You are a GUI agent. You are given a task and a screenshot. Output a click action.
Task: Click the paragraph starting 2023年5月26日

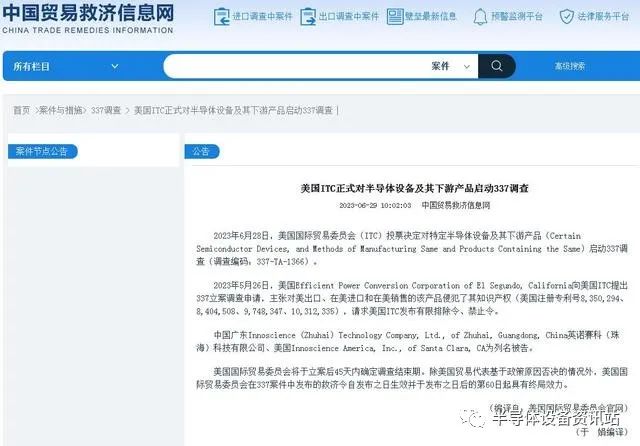[x=412, y=298]
